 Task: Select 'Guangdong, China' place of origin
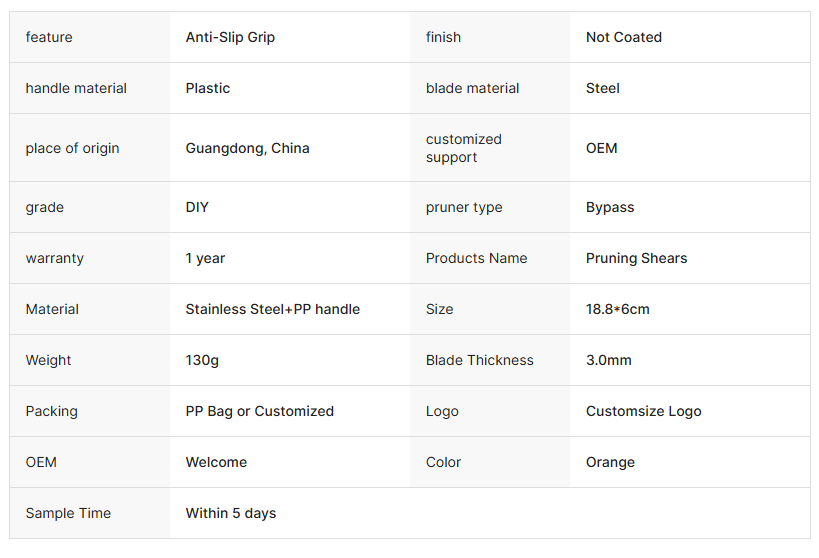coord(247,148)
